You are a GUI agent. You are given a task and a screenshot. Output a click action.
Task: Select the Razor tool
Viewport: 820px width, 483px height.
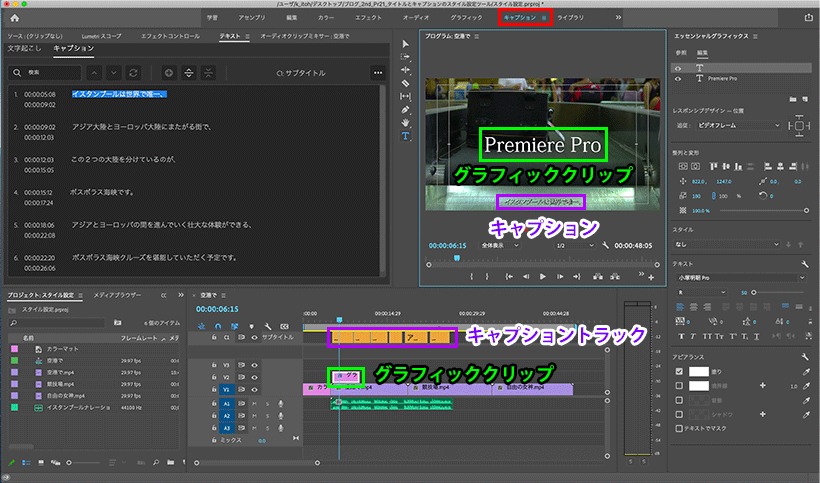[x=405, y=83]
